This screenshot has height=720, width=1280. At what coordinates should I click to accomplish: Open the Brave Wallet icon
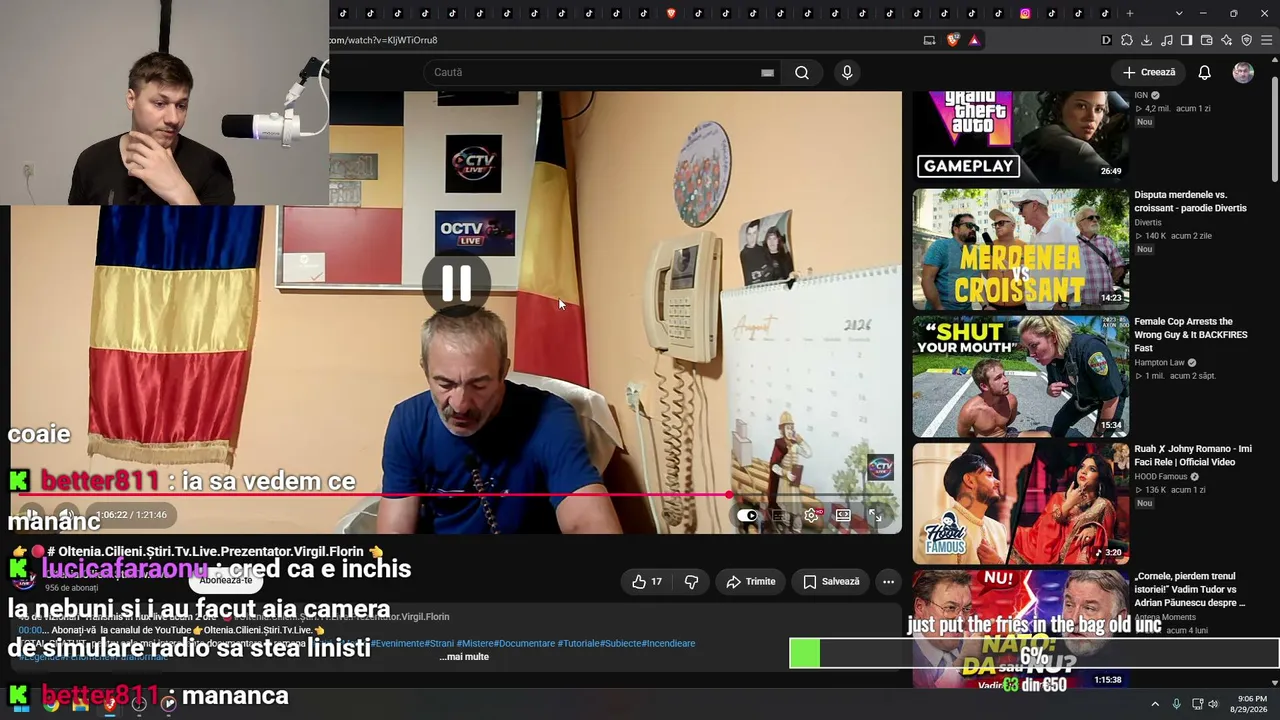[x=1207, y=40]
